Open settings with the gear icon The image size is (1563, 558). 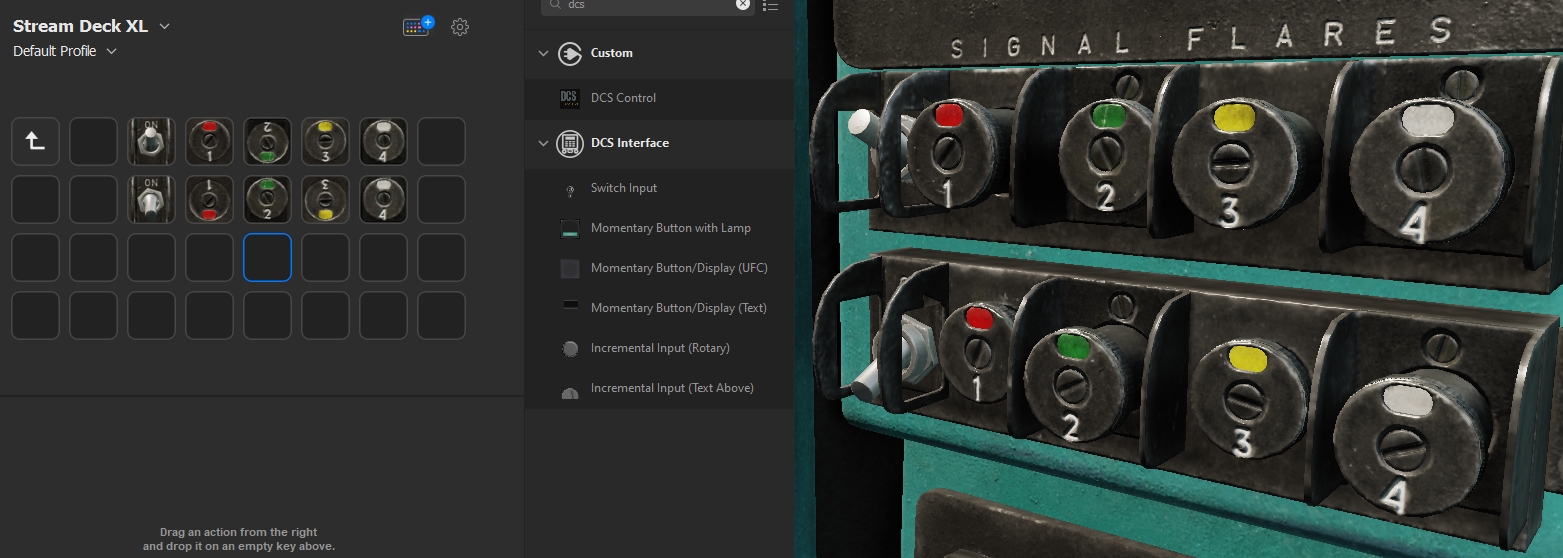(x=460, y=27)
